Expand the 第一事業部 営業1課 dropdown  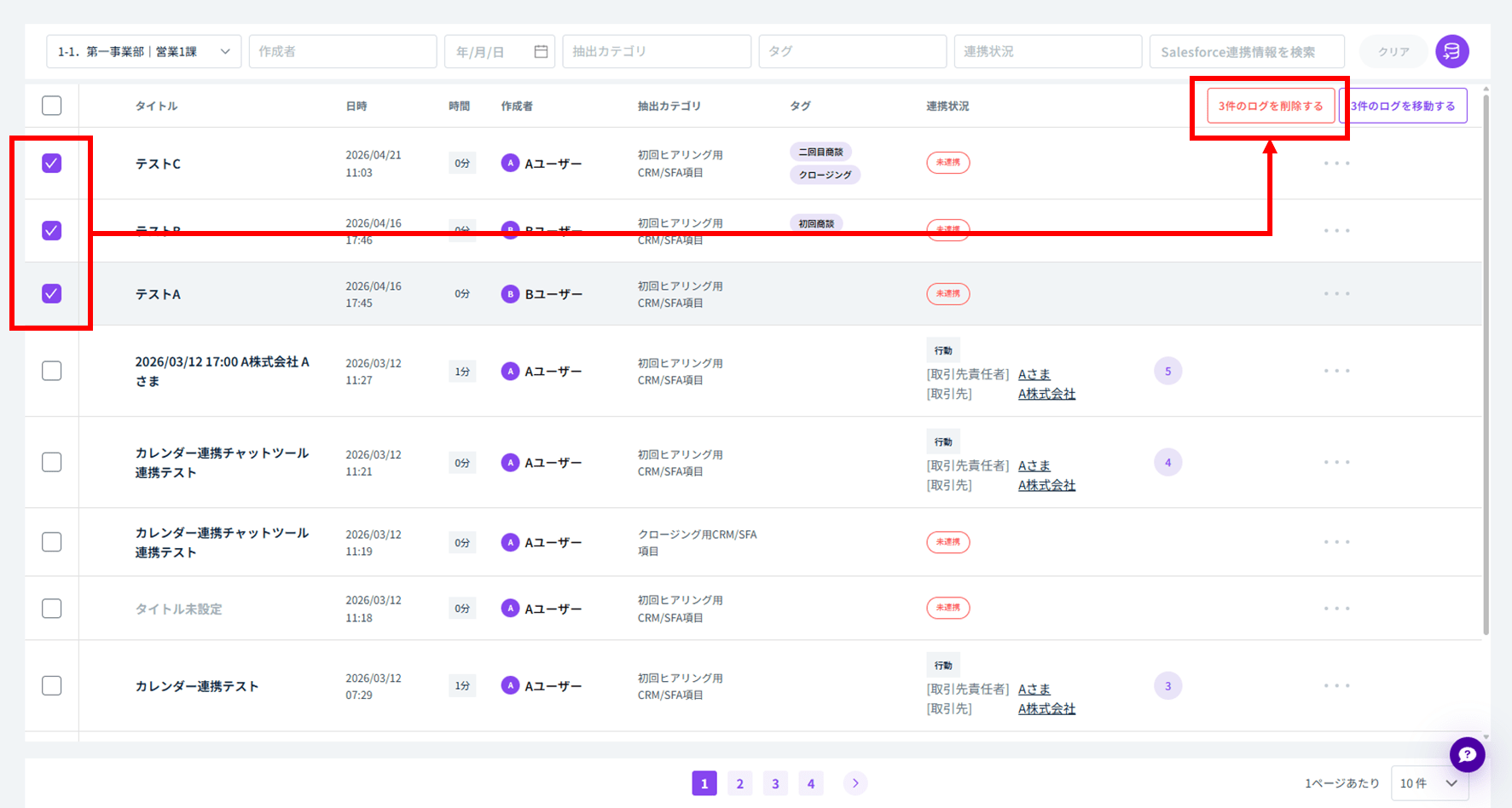pyautogui.click(x=143, y=51)
